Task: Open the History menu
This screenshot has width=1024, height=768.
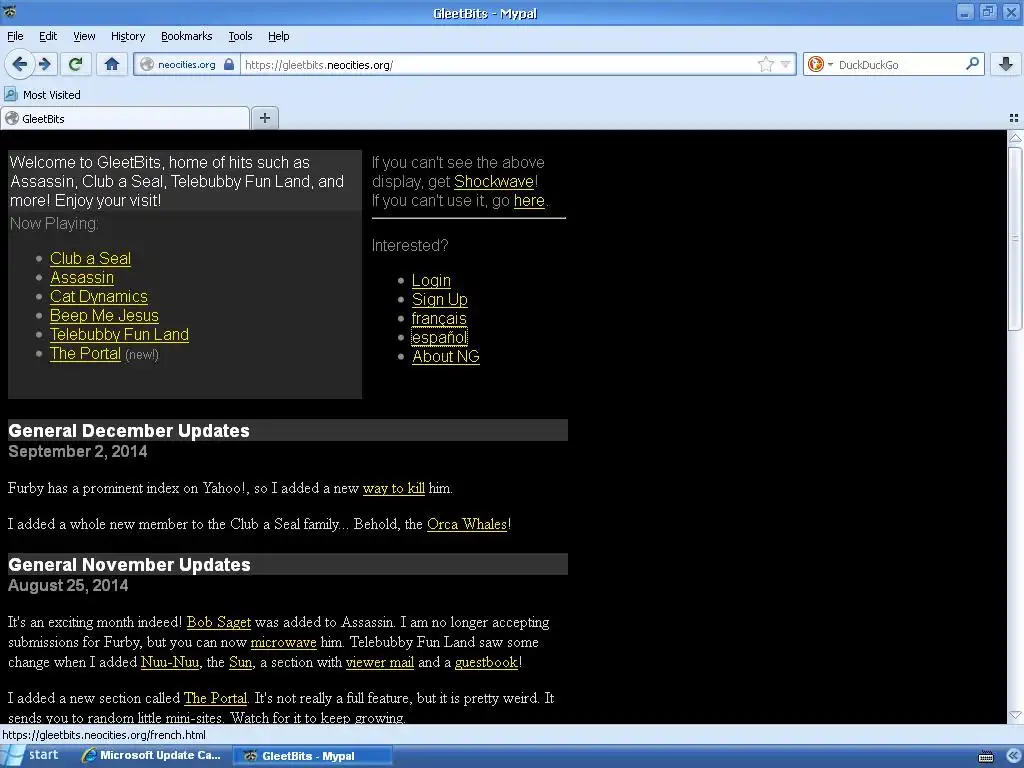Action: 128,36
